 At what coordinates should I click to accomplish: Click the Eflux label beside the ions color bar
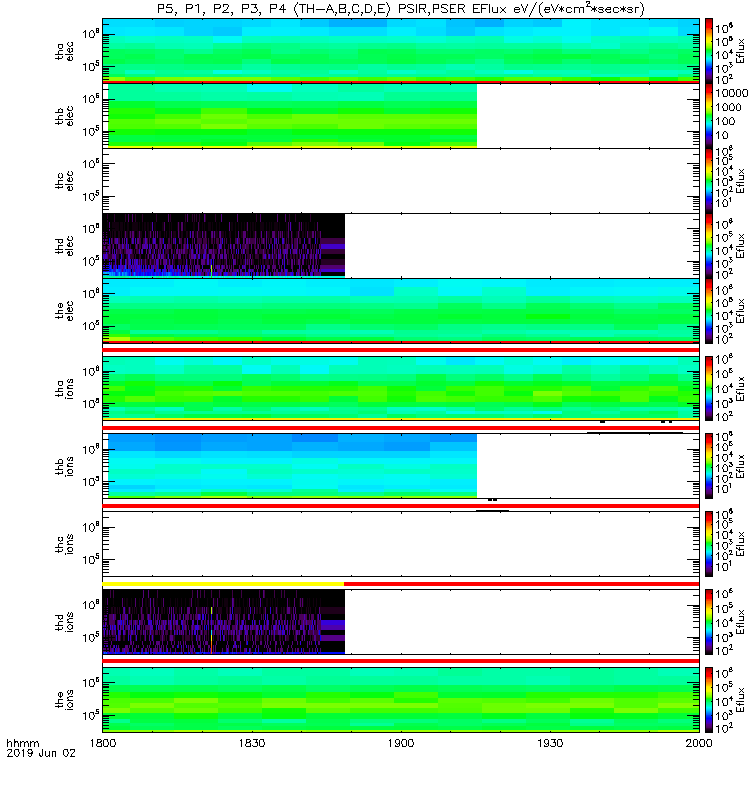coord(740,700)
